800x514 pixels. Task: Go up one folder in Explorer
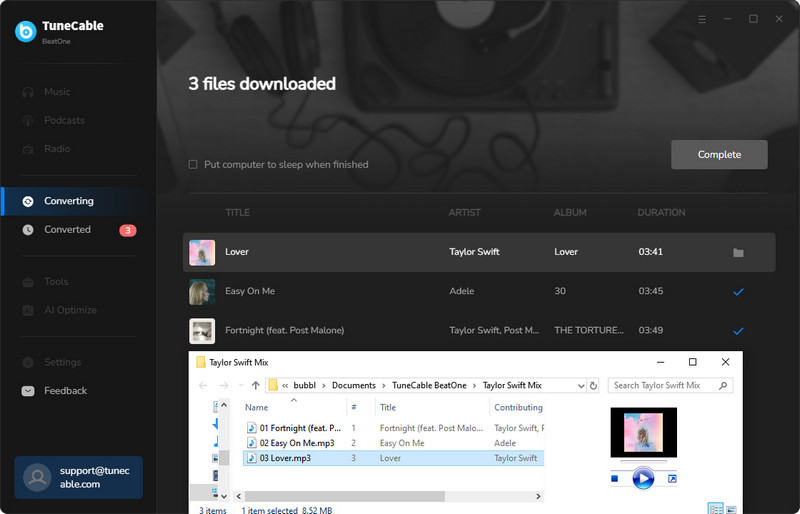click(256, 385)
